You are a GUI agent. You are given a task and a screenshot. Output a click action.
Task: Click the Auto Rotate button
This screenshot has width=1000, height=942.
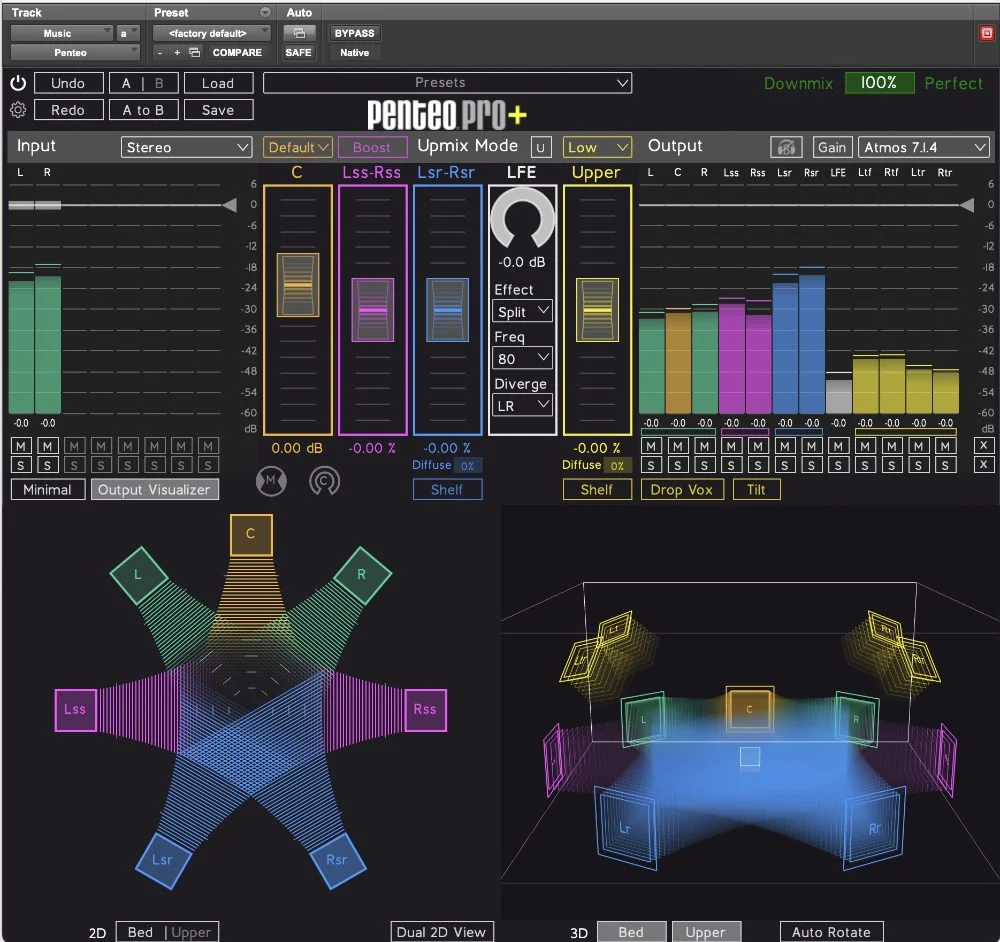tap(832, 932)
